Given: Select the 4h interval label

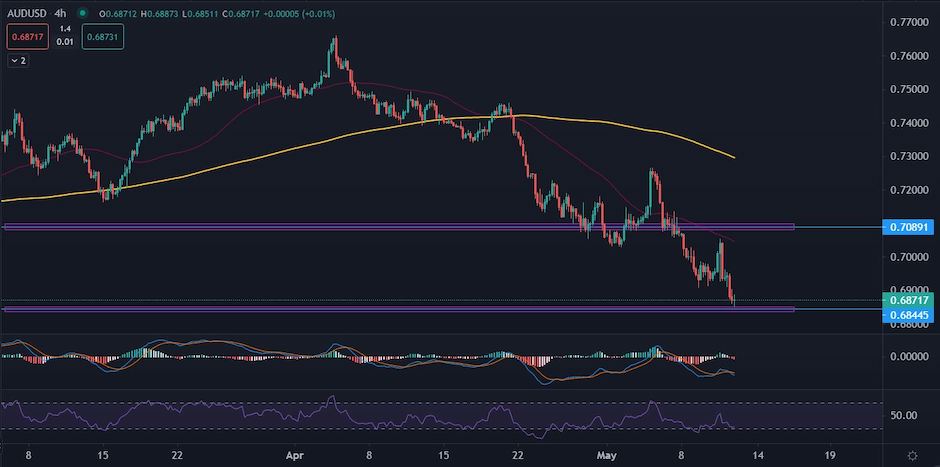Looking at the screenshot, I should coord(58,13).
